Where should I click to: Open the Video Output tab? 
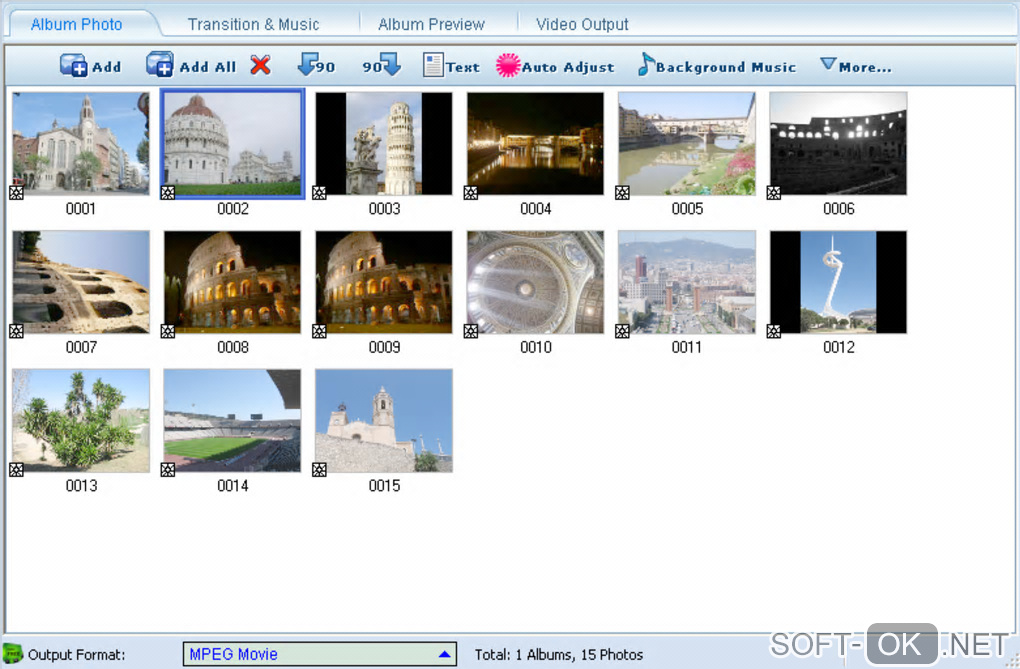pos(582,25)
